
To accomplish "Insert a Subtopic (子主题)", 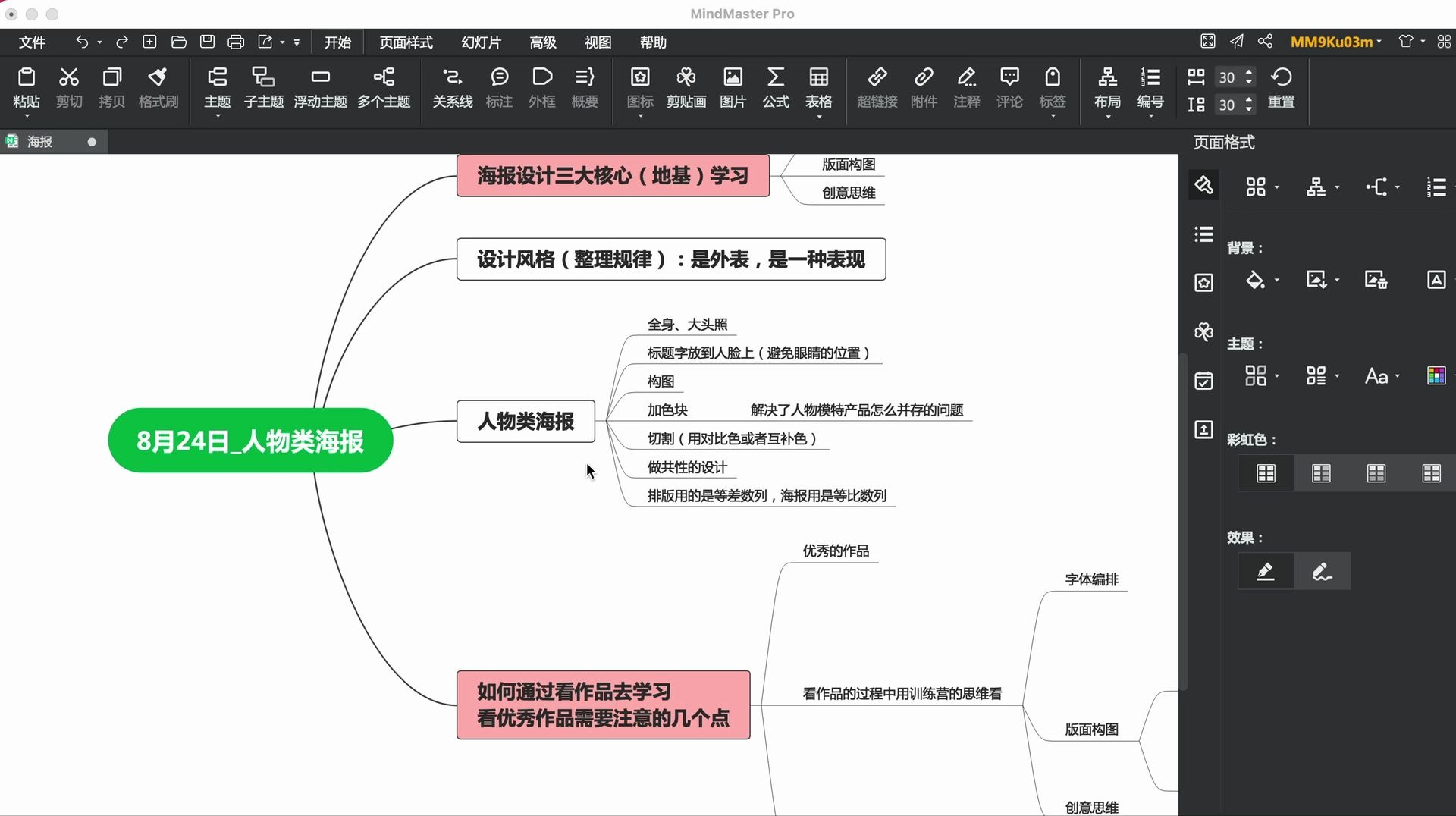I will click(263, 88).
